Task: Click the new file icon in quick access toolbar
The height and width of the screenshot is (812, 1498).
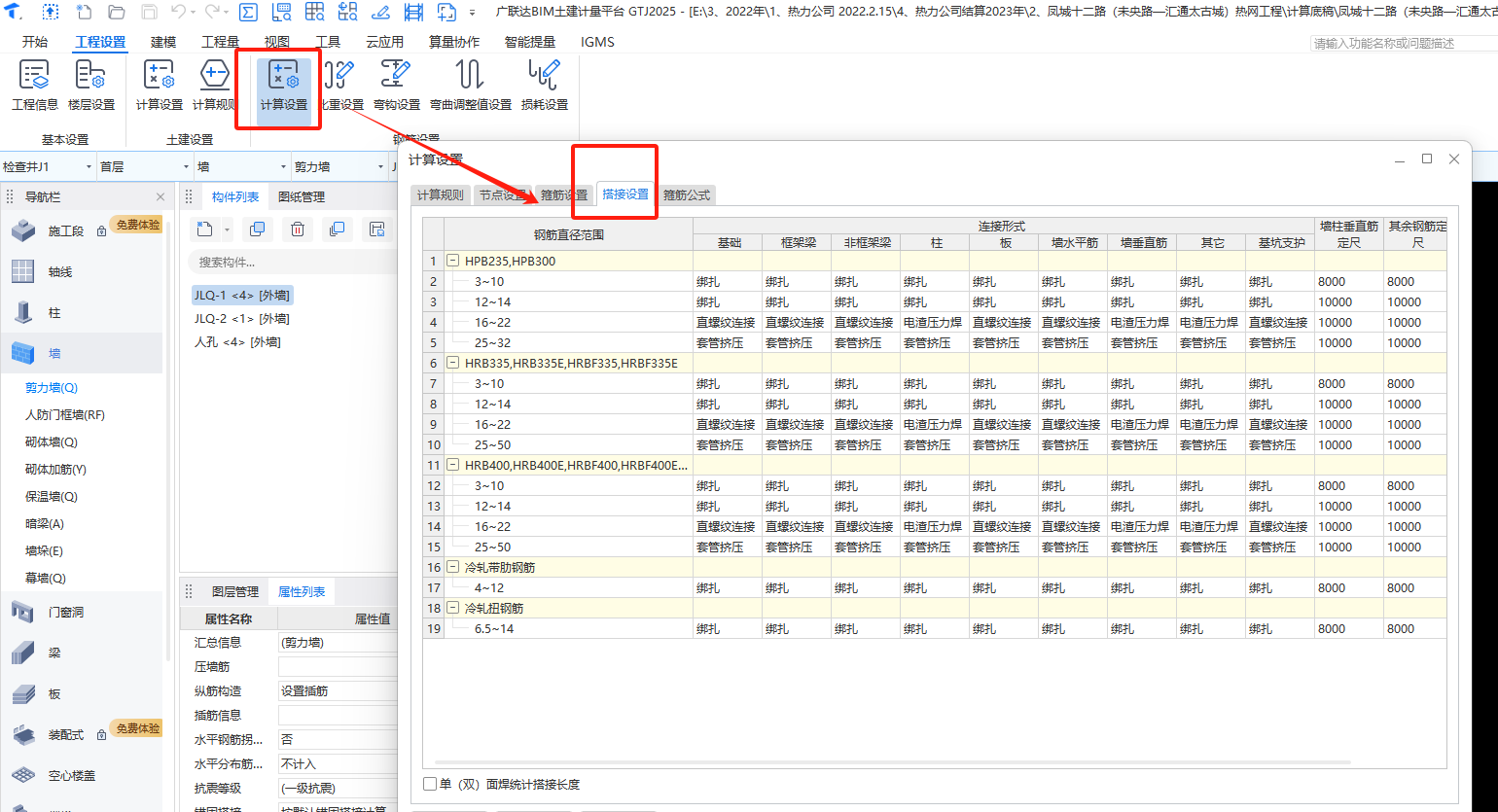Action: pyautogui.click(x=85, y=13)
